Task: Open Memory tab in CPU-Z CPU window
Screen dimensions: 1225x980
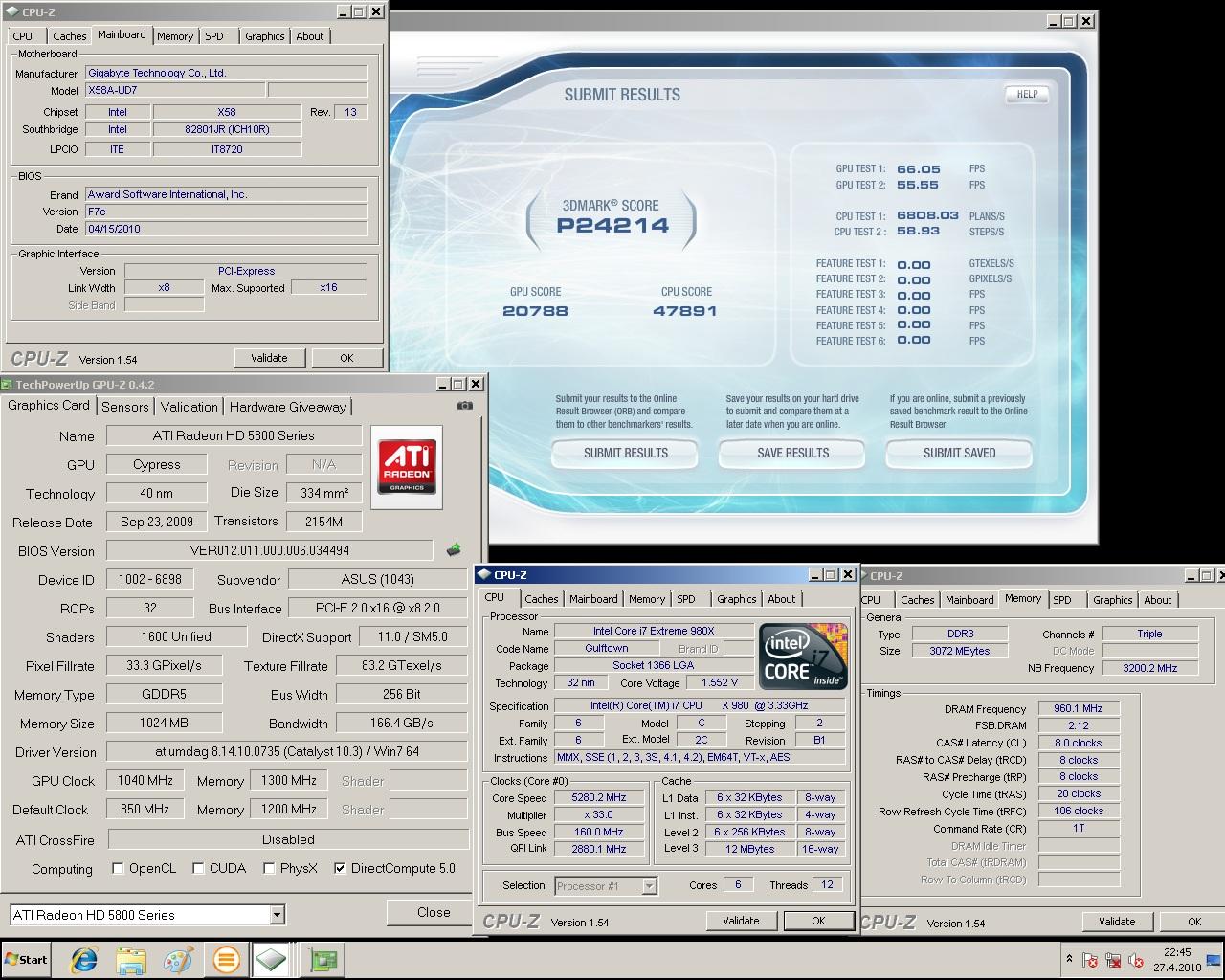Action: (647, 599)
